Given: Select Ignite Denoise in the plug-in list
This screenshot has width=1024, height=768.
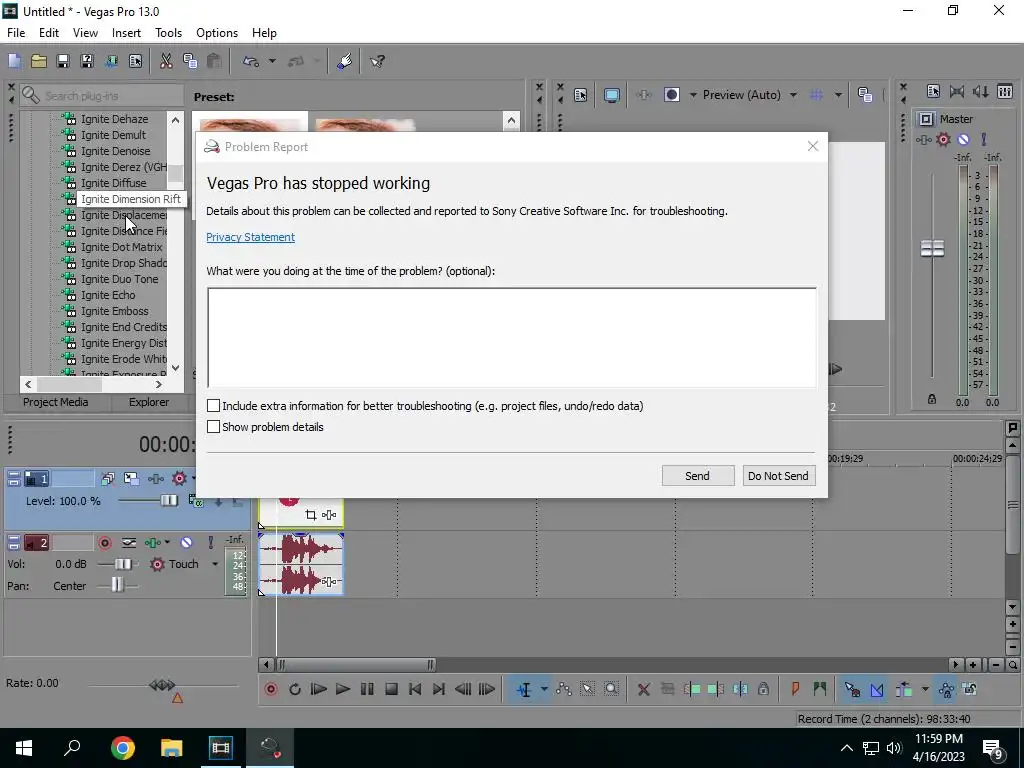Looking at the screenshot, I should pos(115,151).
